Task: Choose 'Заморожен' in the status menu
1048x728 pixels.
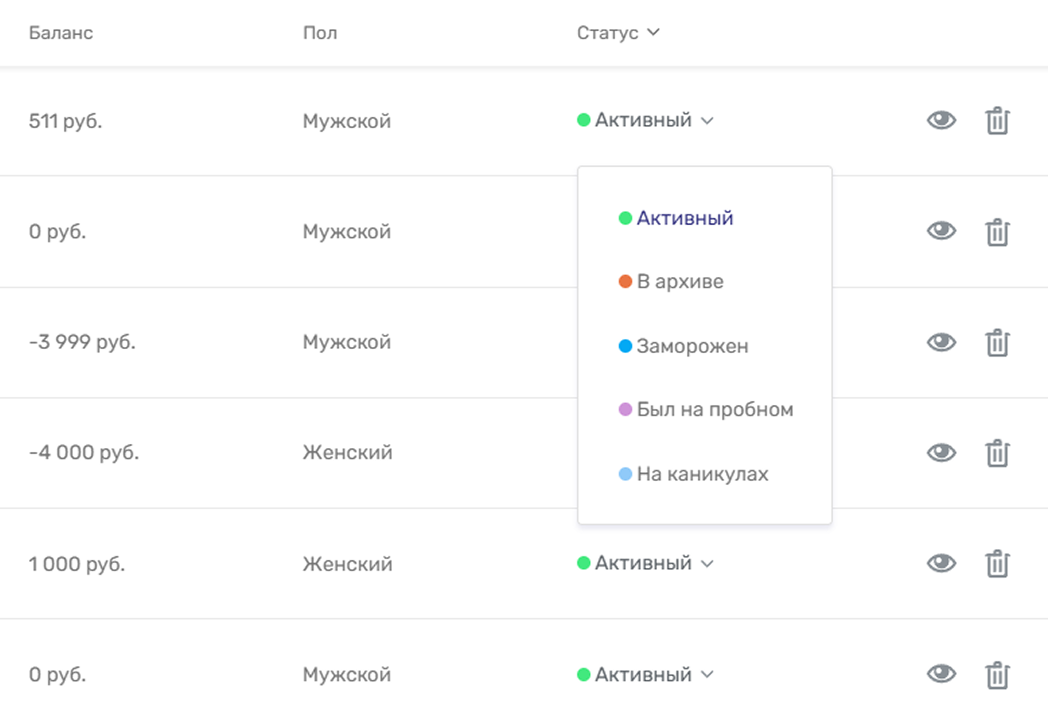Action: (692, 346)
